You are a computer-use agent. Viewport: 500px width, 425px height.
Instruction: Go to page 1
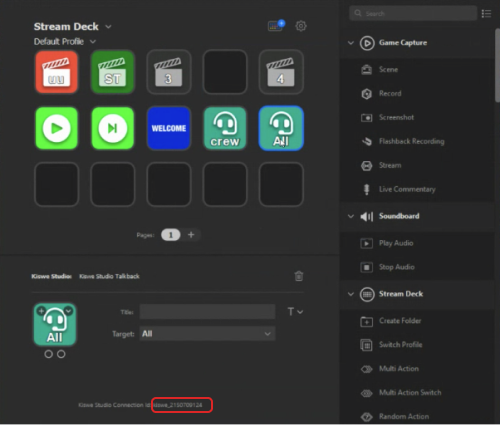(x=171, y=235)
